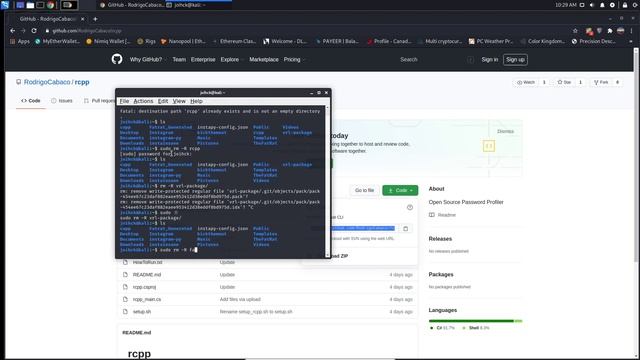Open the Chrome profile avatar
Image resolution: width=640 pixels, height=360 pixels.
620,31
